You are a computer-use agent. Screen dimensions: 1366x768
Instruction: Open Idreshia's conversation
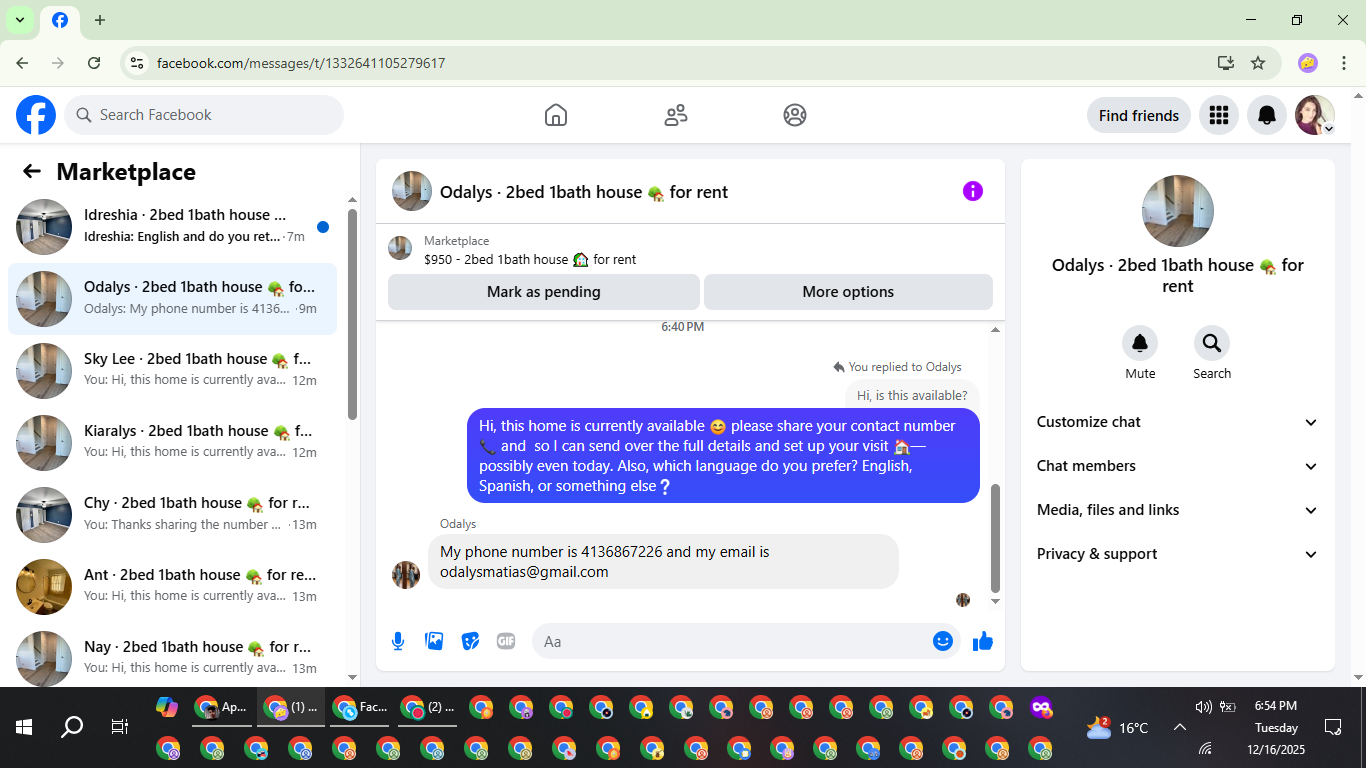pyautogui.click(x=172, y=226)
